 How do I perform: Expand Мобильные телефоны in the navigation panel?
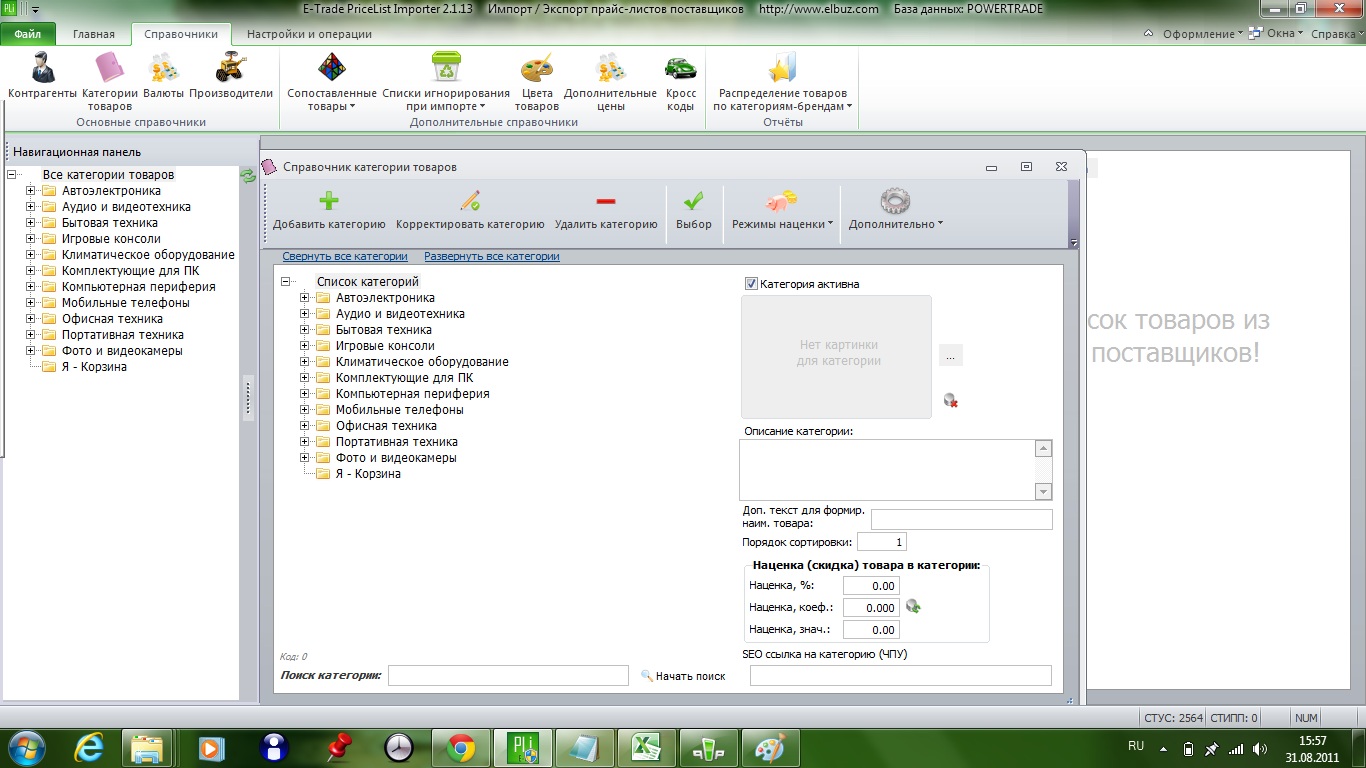tap(31, 303)
